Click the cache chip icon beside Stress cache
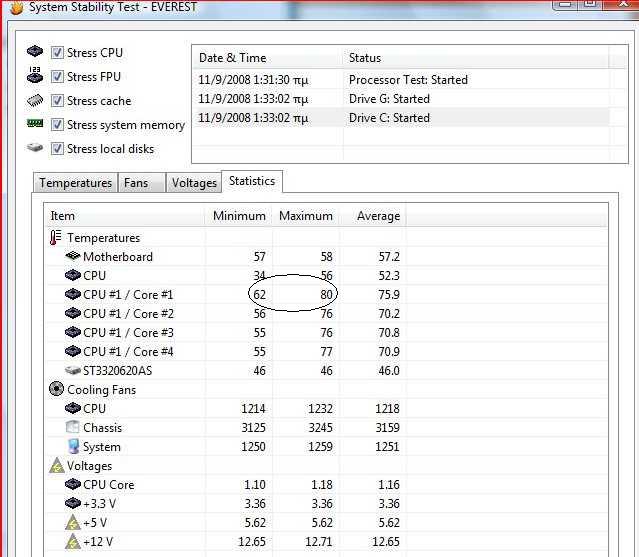Screen dimensions: 639x557 35,100
